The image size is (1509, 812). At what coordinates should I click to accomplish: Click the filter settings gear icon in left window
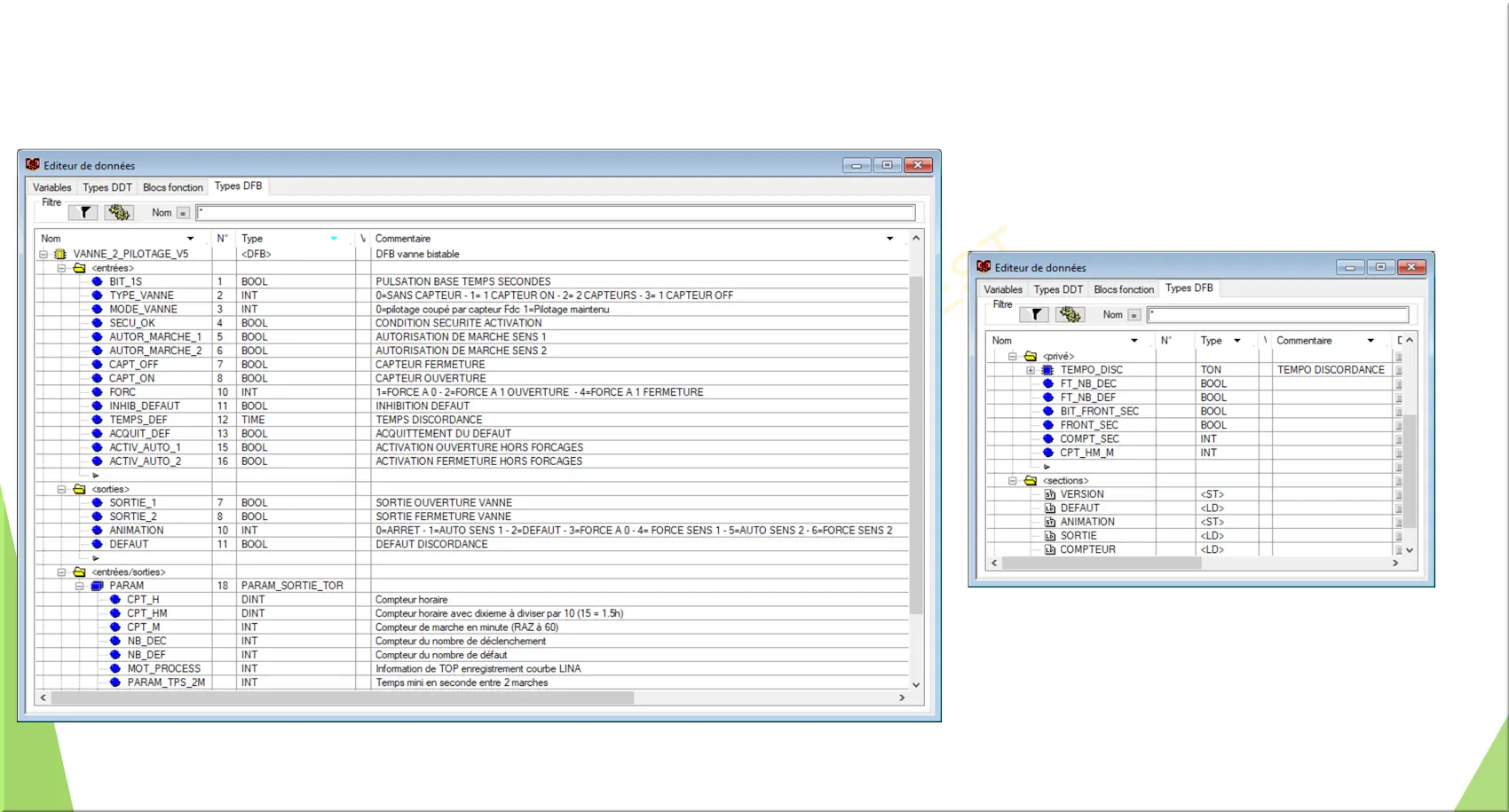pyautogui.click(x=118, y=212)
